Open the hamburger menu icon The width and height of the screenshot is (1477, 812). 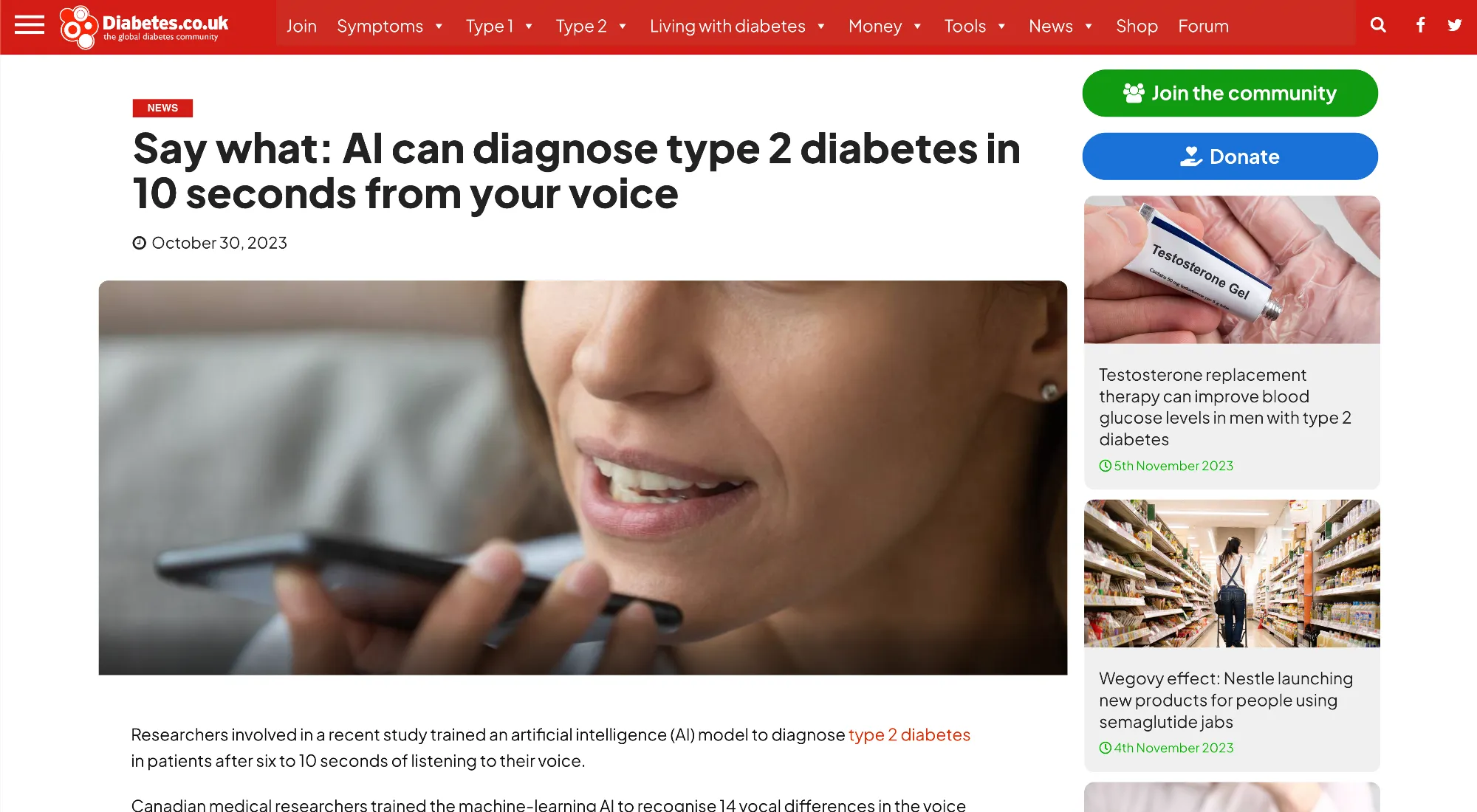[30, 26]
